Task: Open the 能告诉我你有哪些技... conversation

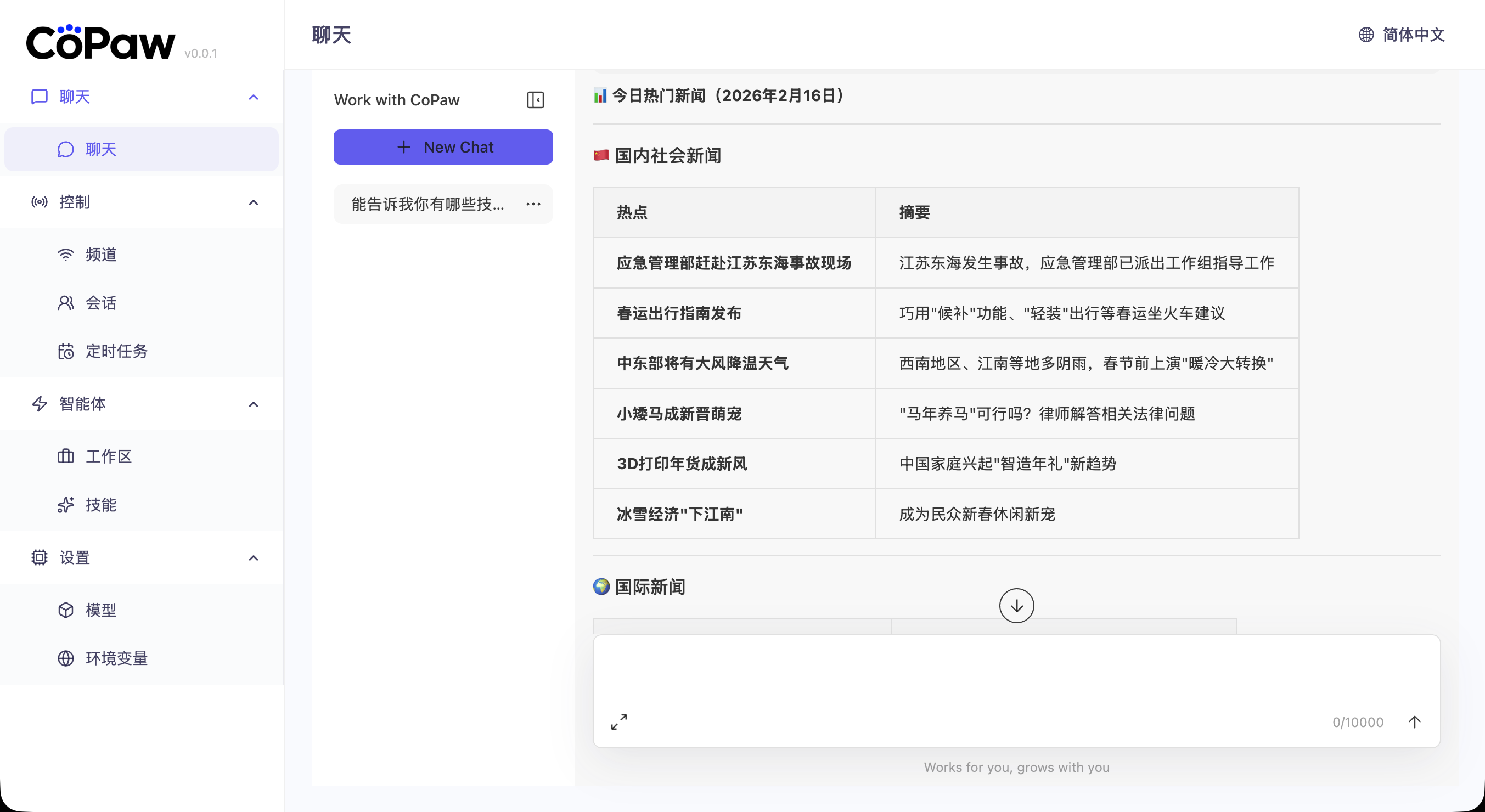Action: (427, 204)
